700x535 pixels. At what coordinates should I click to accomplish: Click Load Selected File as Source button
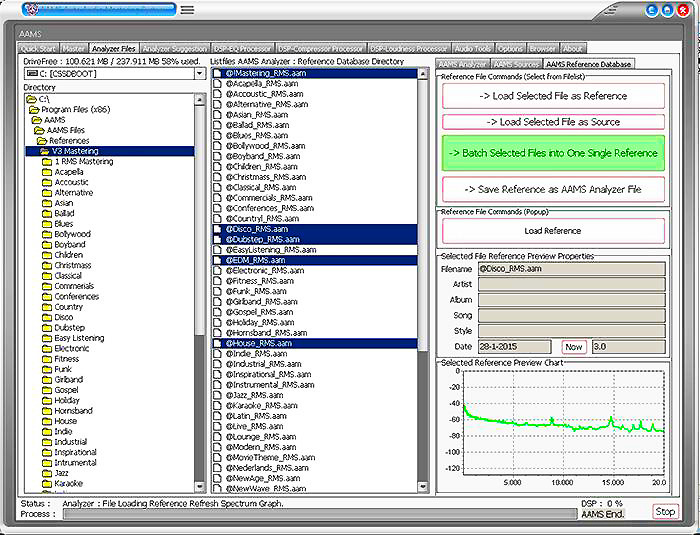coord(553,122)
